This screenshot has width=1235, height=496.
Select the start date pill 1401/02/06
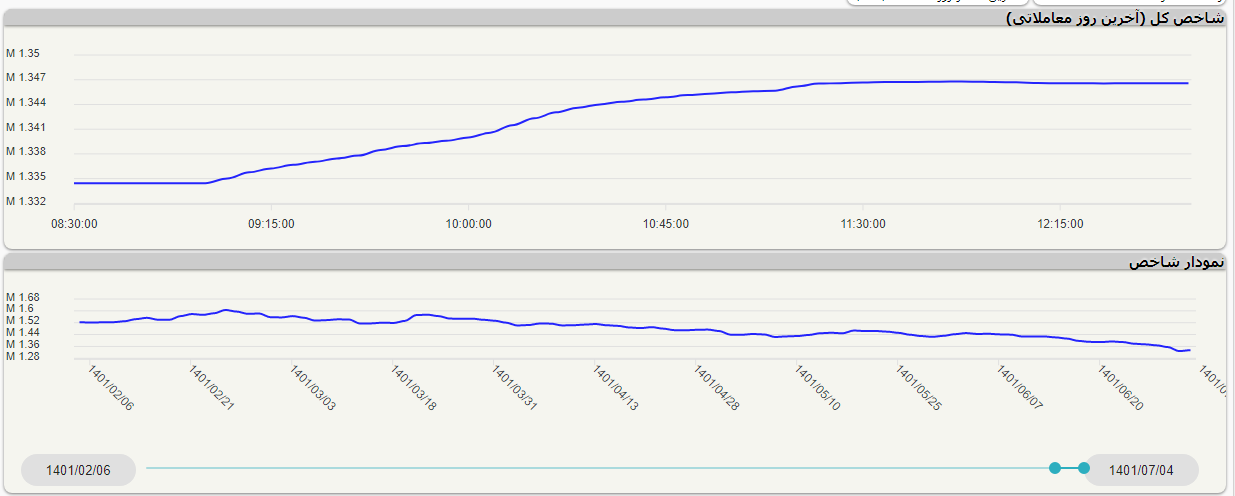[78, 470]
